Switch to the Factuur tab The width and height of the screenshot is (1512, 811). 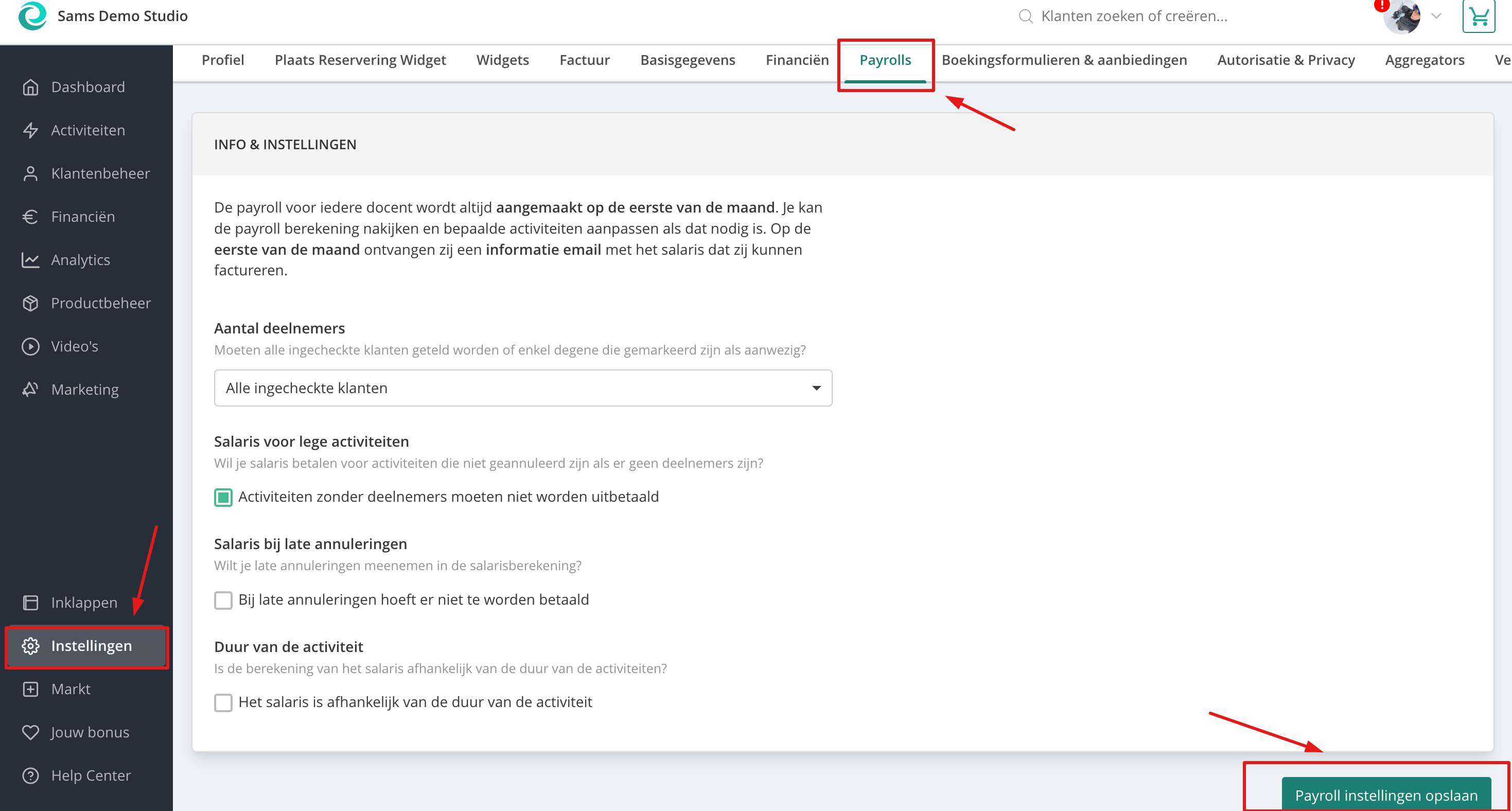point(585,60)
